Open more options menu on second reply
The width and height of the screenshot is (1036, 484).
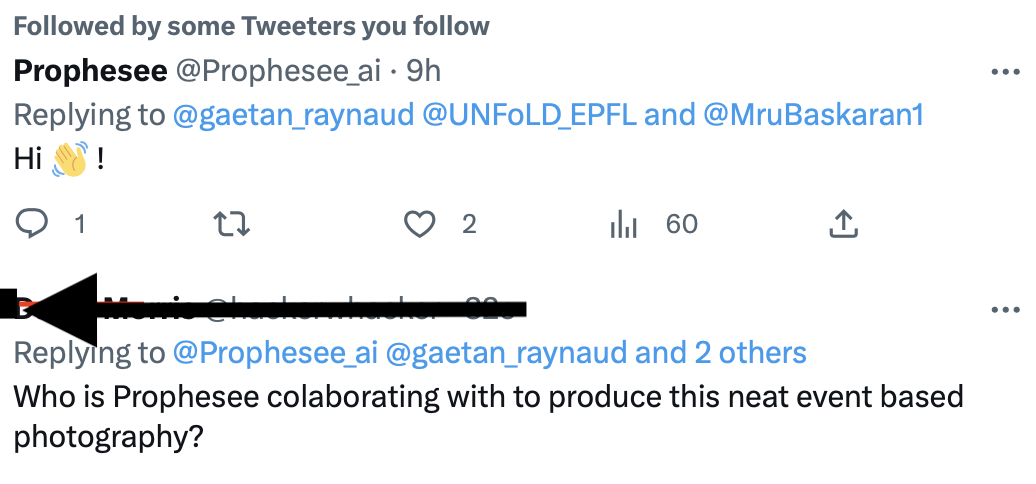coord(1003,310)
